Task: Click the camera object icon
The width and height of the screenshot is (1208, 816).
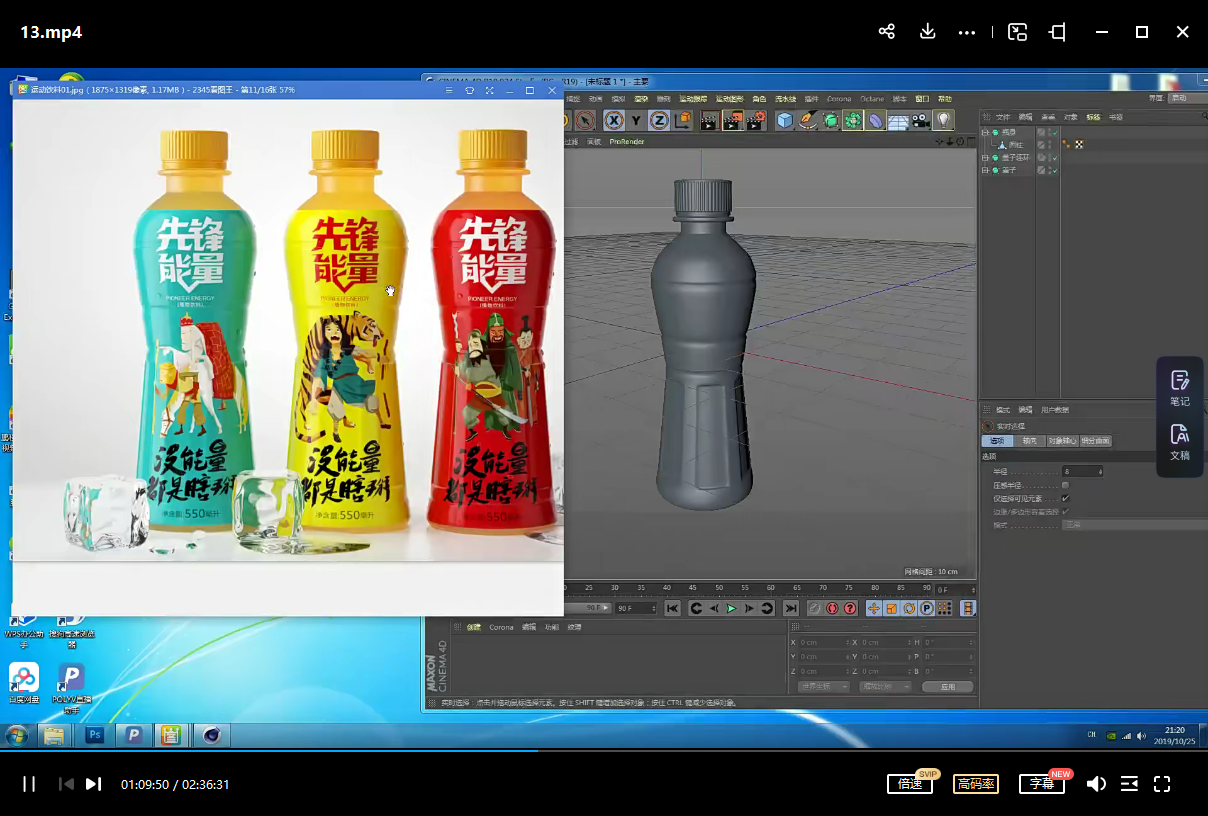Action: click(920, 121)
